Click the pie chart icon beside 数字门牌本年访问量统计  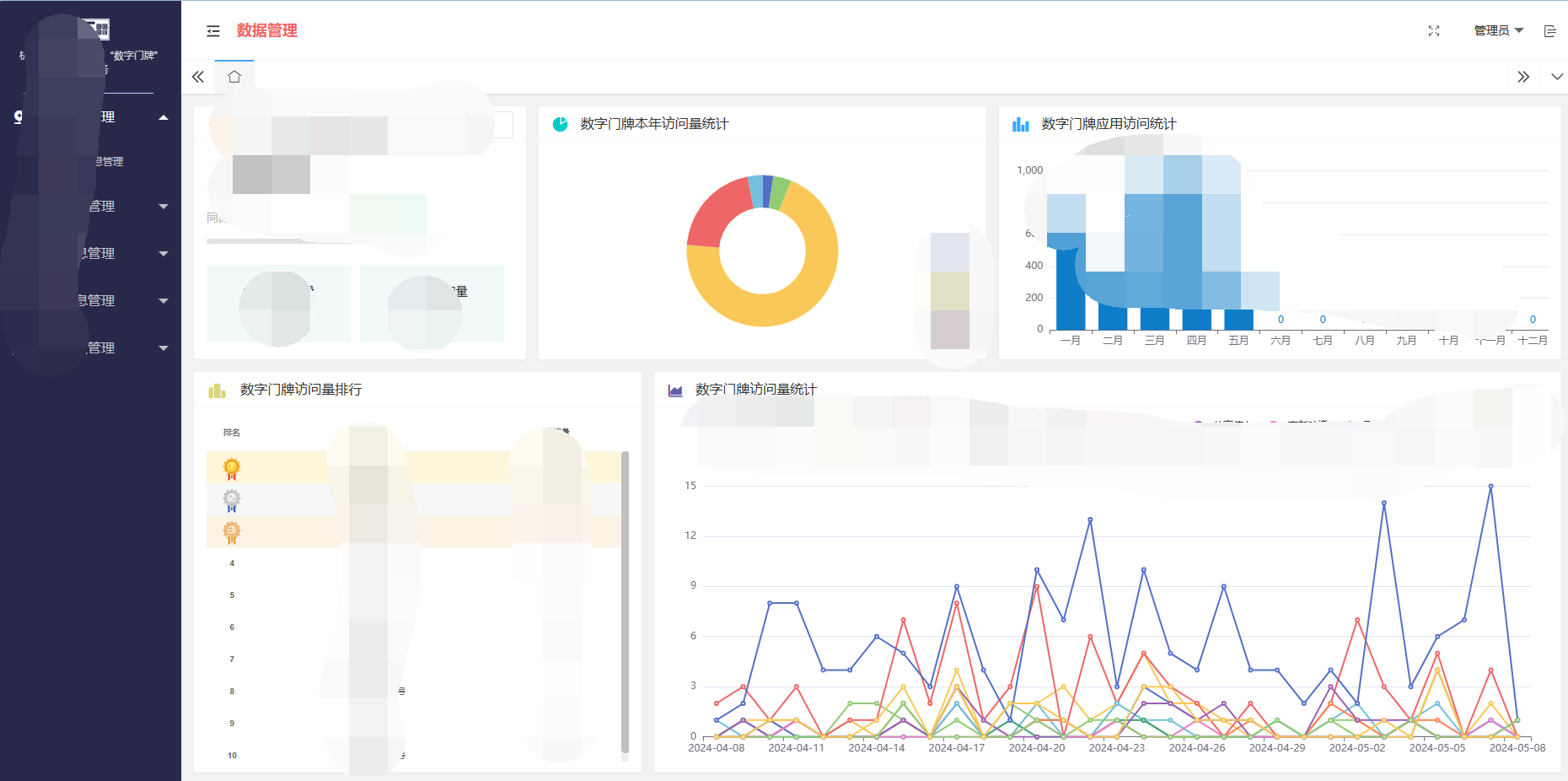pos(560,124)
